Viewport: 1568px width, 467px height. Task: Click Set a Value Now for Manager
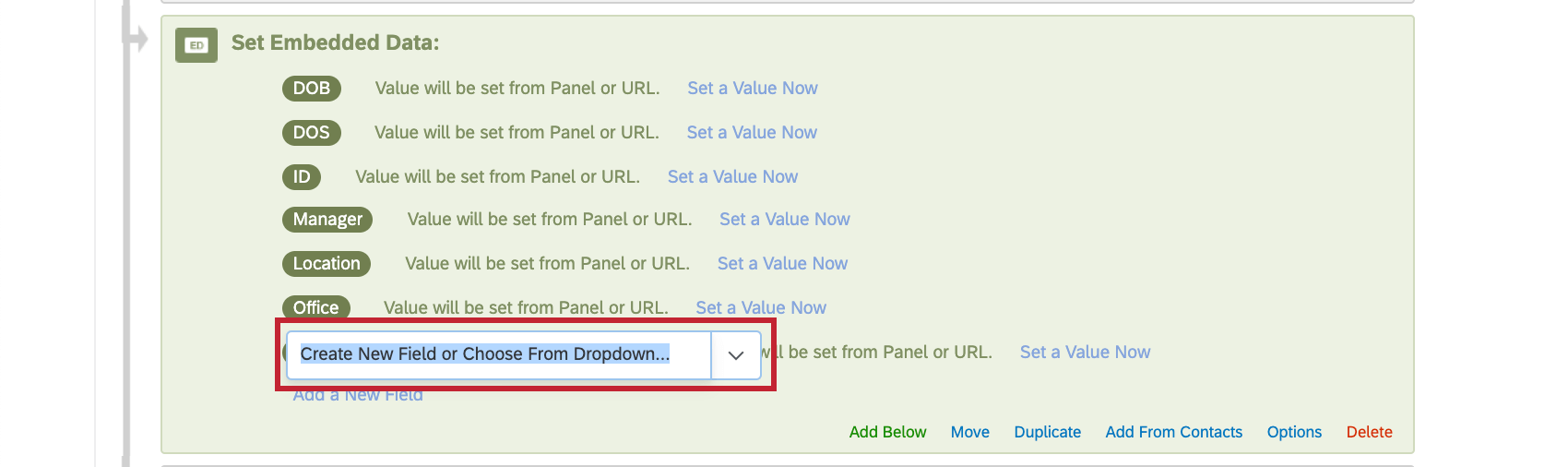(x=785, y=220)
